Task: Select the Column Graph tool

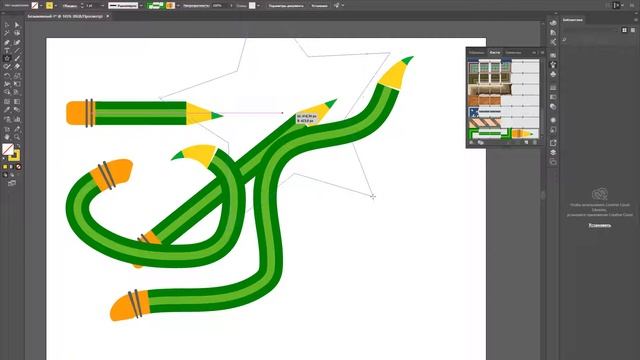Action: click(17, 119)
